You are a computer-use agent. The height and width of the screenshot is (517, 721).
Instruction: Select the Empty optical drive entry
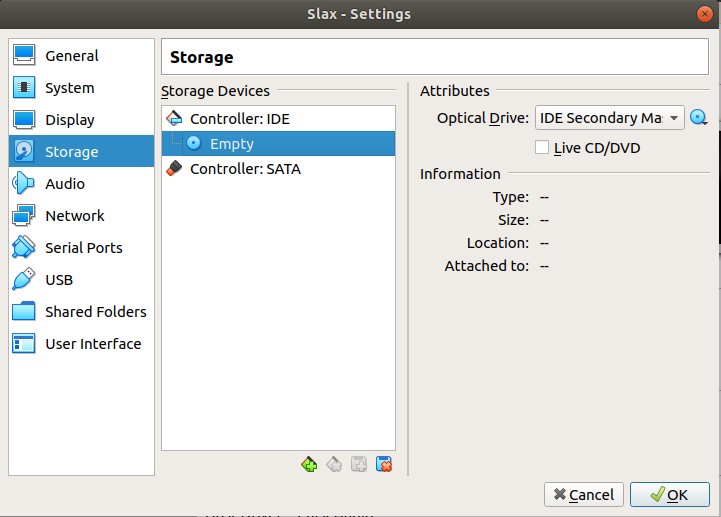[x=278, y=144]
